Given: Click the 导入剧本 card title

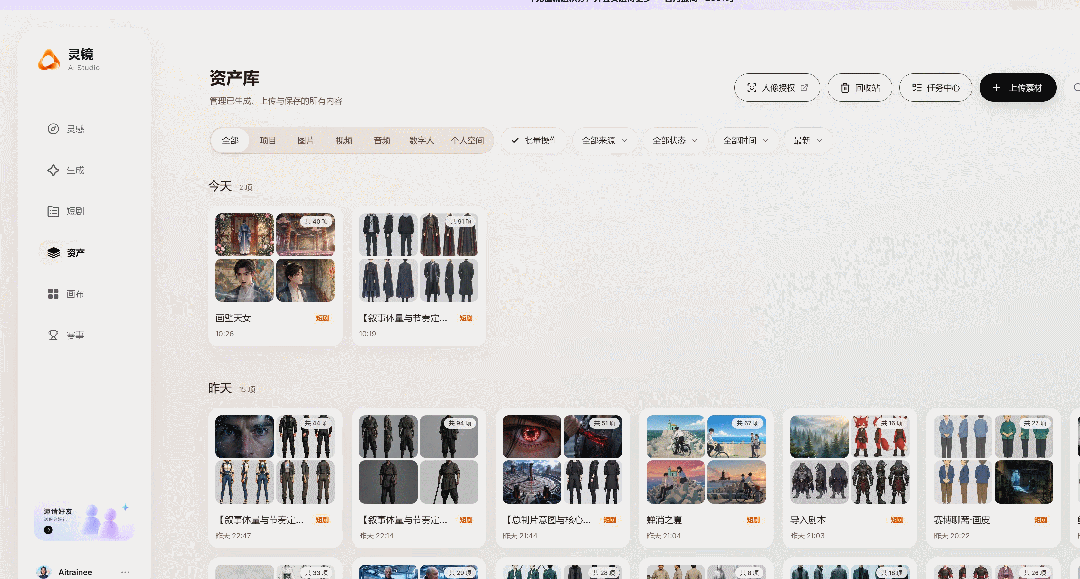Looking at the screenshot, I should 808,520.
